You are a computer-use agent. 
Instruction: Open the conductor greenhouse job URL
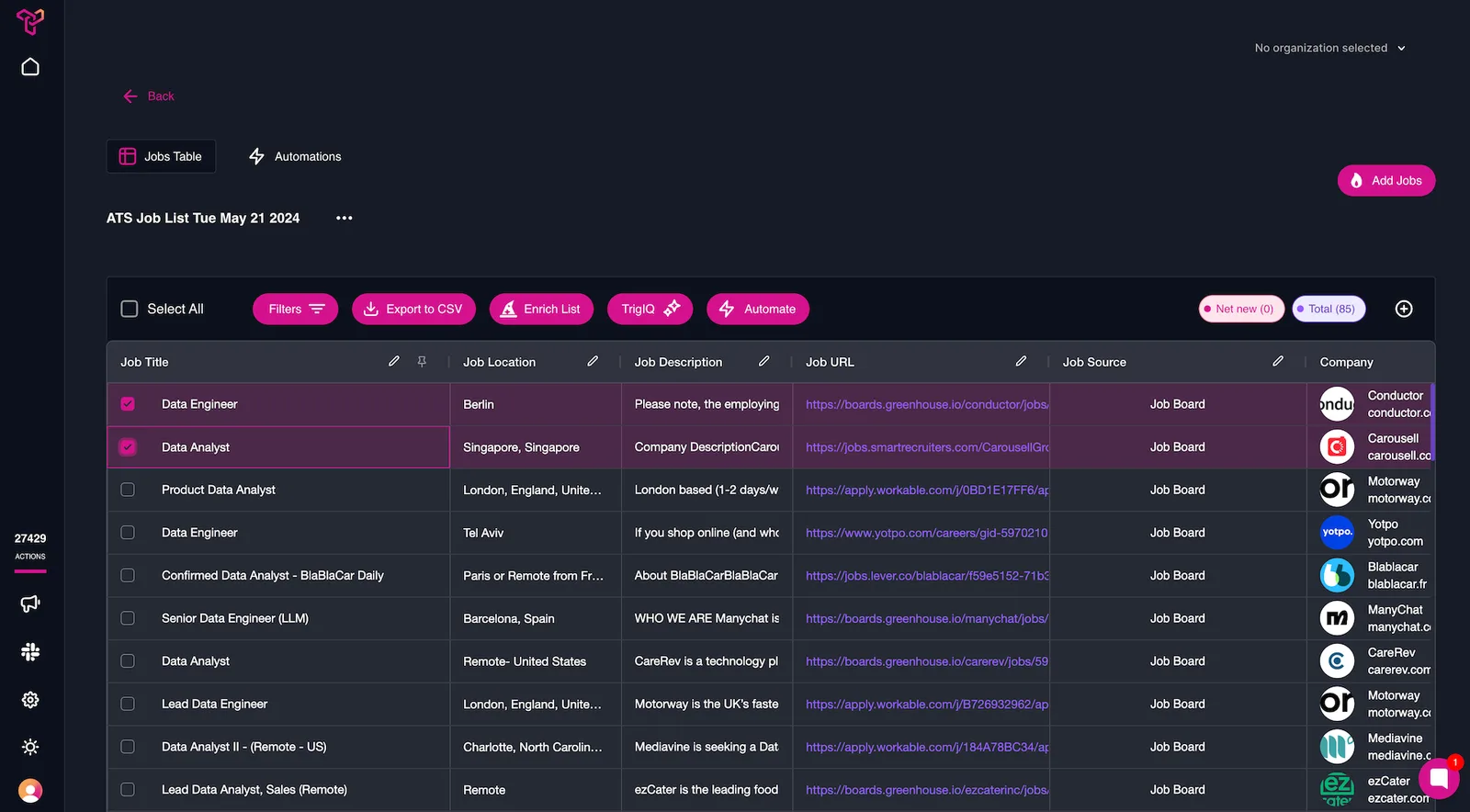(x=927, y=404)
